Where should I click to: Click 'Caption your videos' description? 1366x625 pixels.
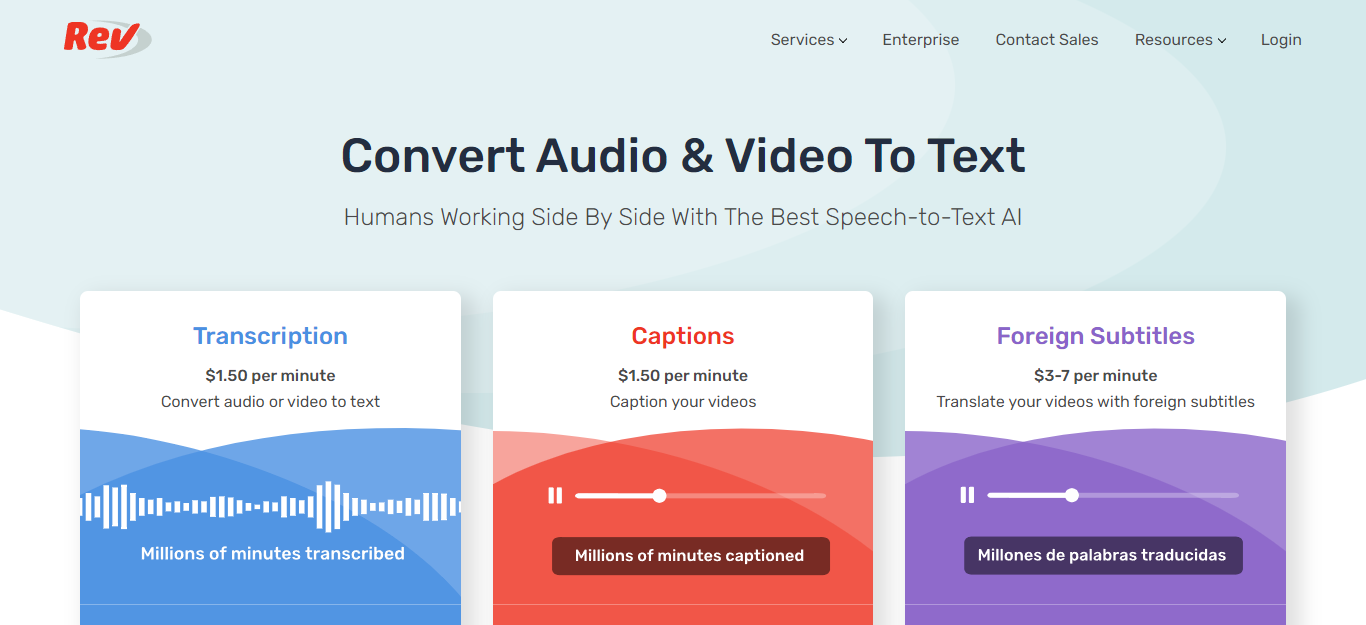[x=683, y=402]
